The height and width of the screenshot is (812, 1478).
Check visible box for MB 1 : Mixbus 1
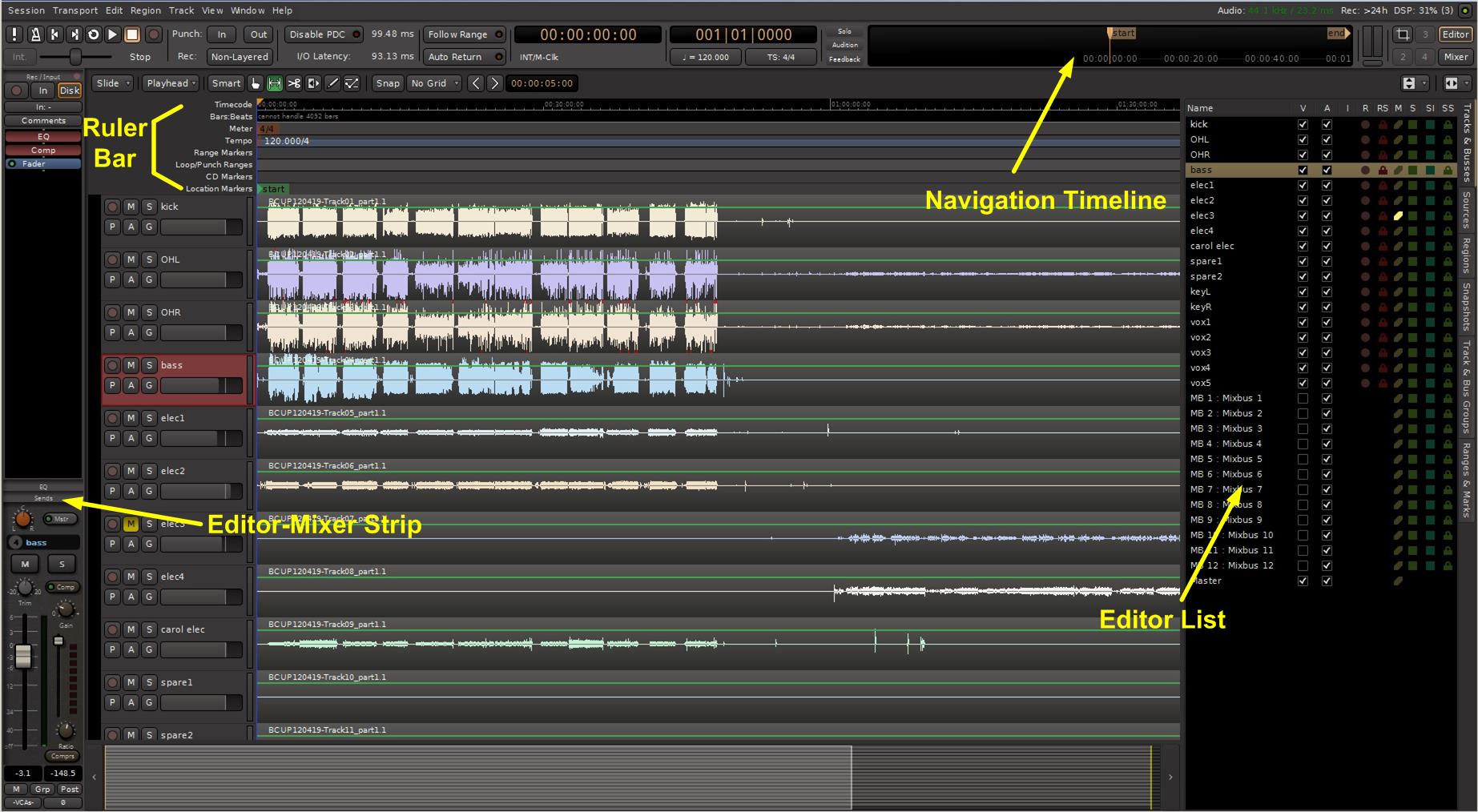[1303, 398]
